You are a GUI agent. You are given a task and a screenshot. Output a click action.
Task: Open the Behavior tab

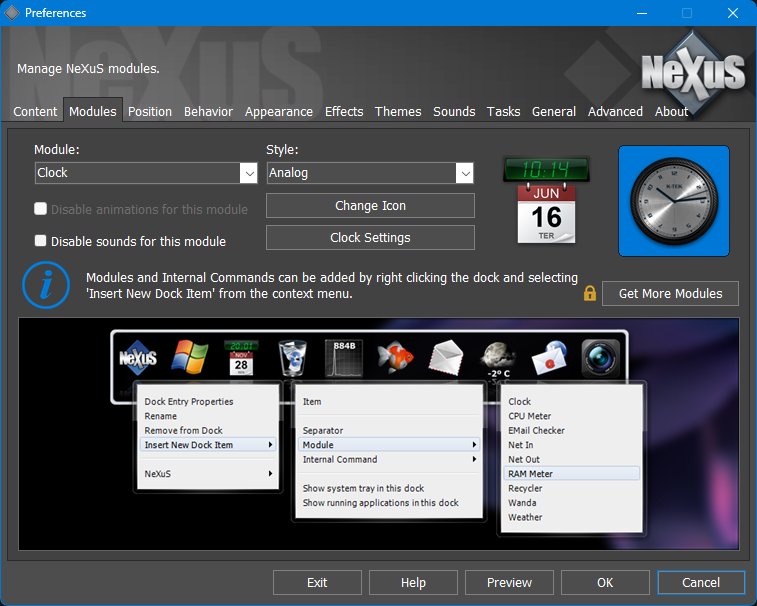208,112
